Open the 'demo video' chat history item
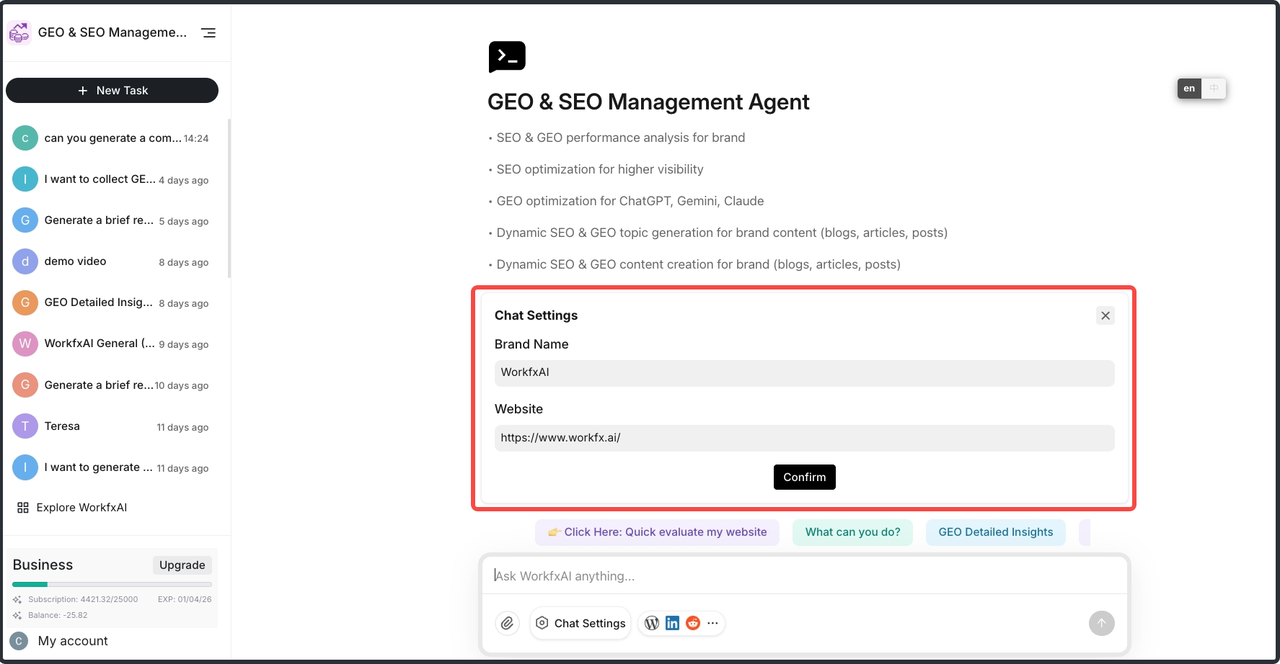The image size is (1280, 664). 75,261
